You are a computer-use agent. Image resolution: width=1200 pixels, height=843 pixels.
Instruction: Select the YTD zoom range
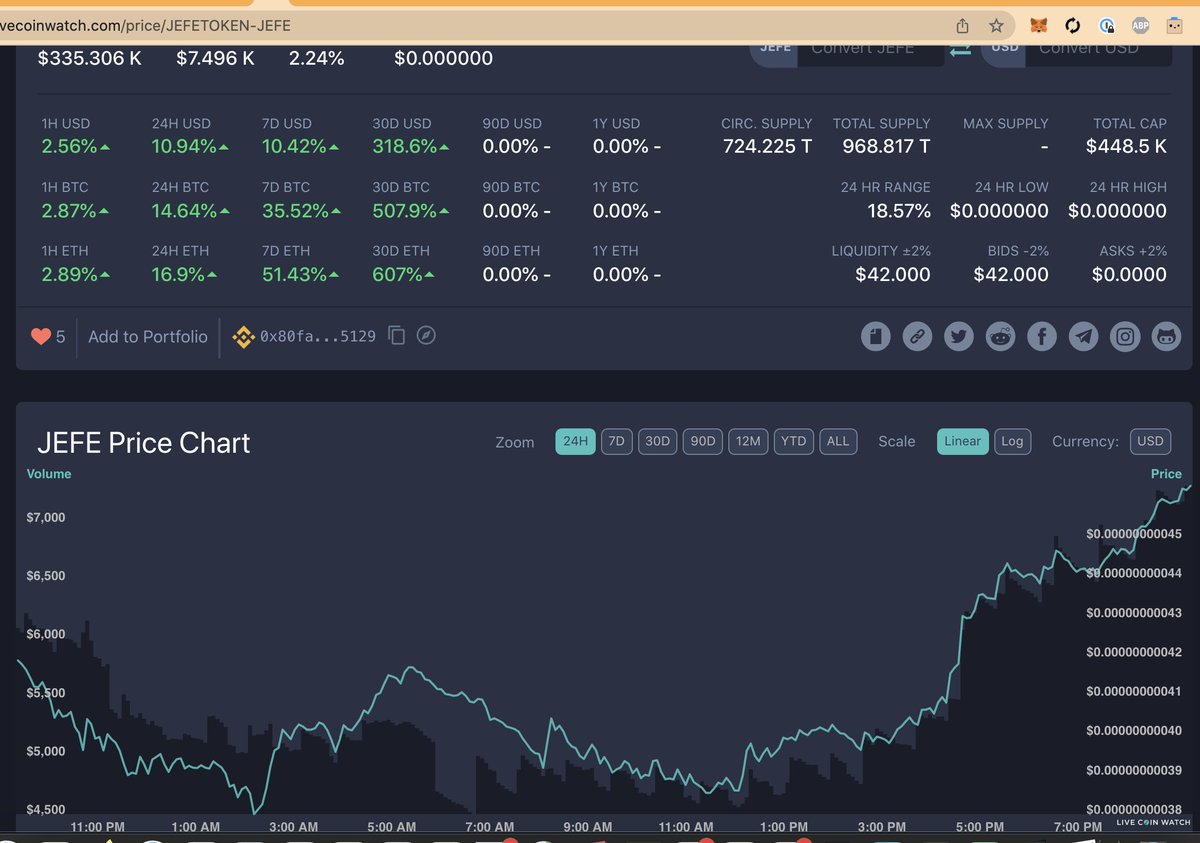tap(794, 441)
